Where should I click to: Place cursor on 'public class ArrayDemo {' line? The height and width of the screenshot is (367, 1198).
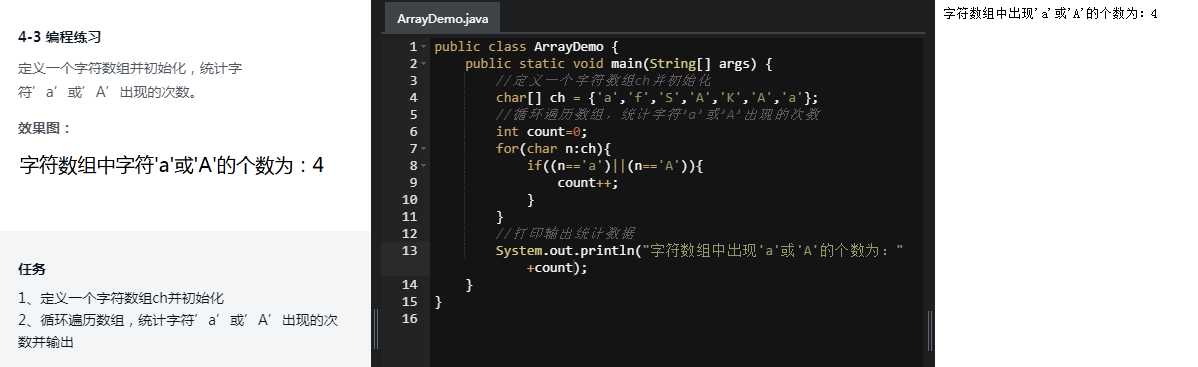point(526,47)
